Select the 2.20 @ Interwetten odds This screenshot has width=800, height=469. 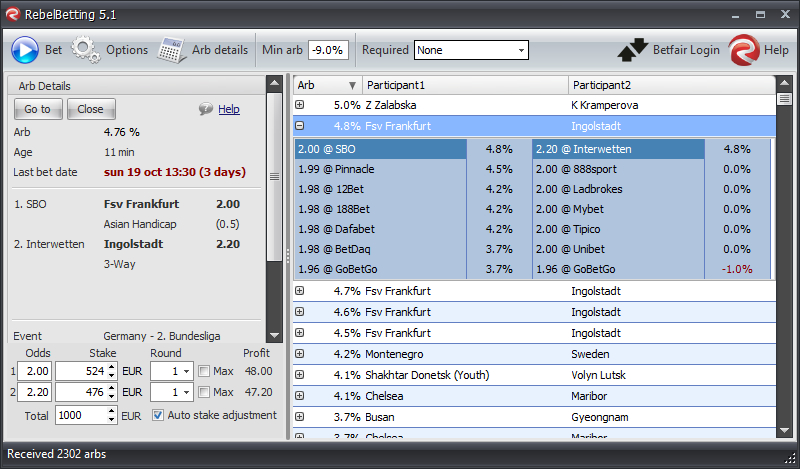[x=619, y=149]
